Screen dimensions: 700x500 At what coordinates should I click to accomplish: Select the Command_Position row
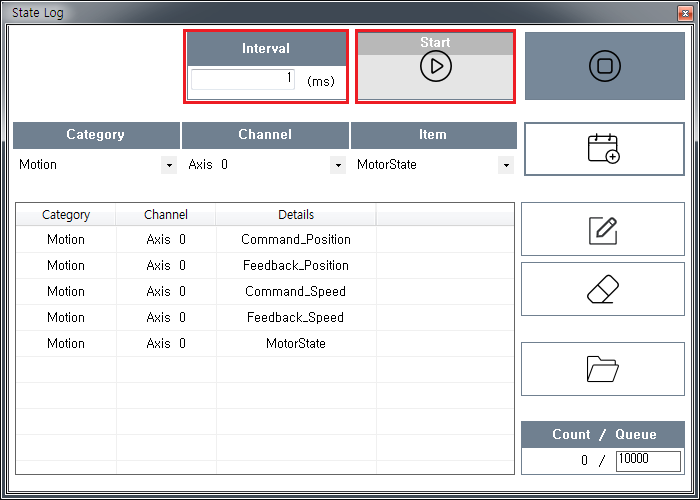tap(295, 240)
